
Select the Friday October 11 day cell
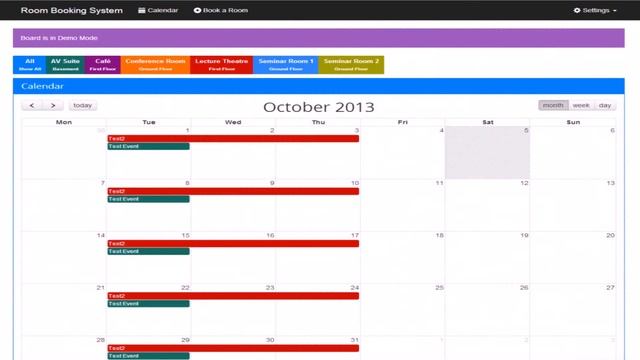point(402,205)
